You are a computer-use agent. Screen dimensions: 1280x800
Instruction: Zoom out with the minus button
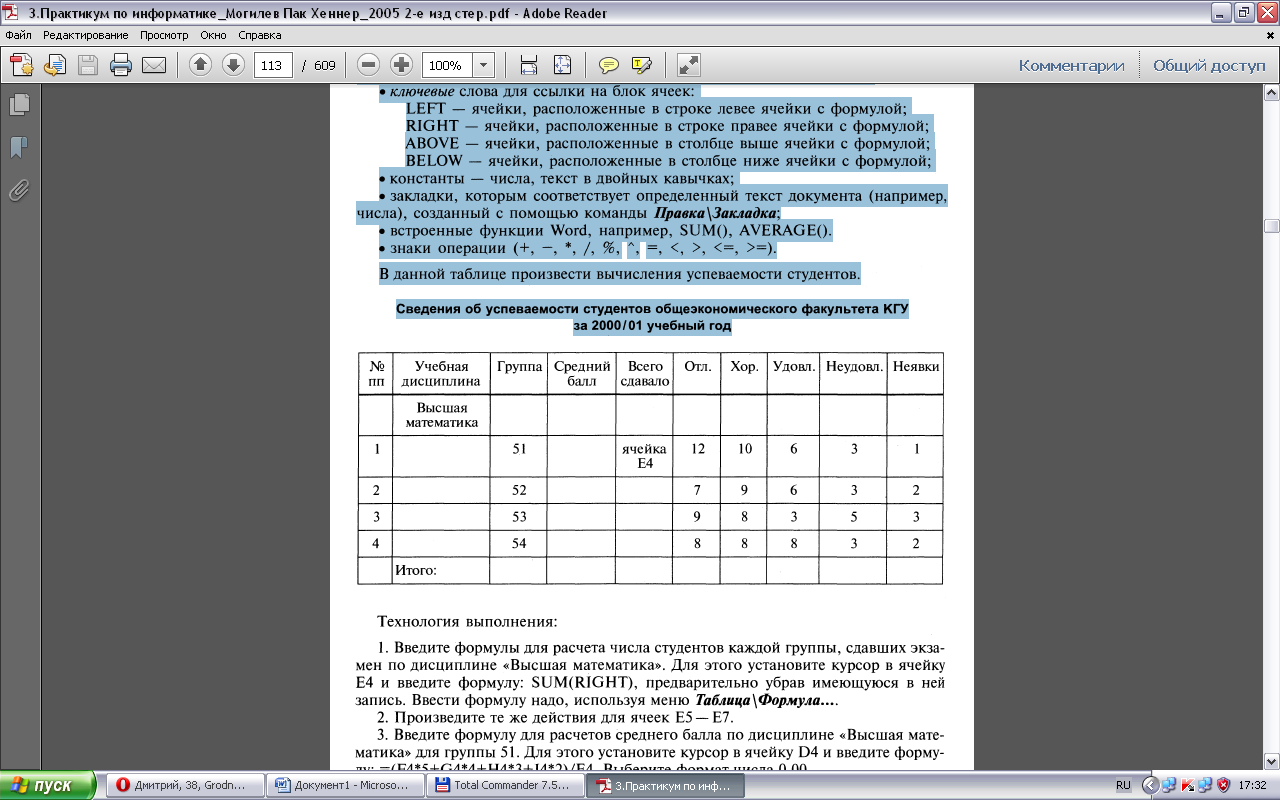(x=368, y=66)
